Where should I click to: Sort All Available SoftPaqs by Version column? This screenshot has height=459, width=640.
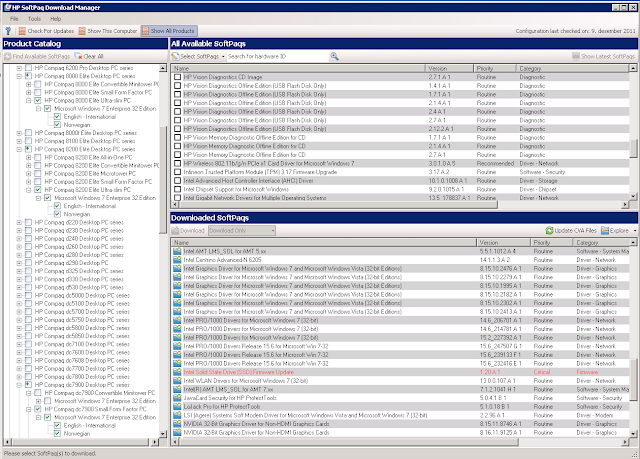pyautogui.click(x=449, y=69)
